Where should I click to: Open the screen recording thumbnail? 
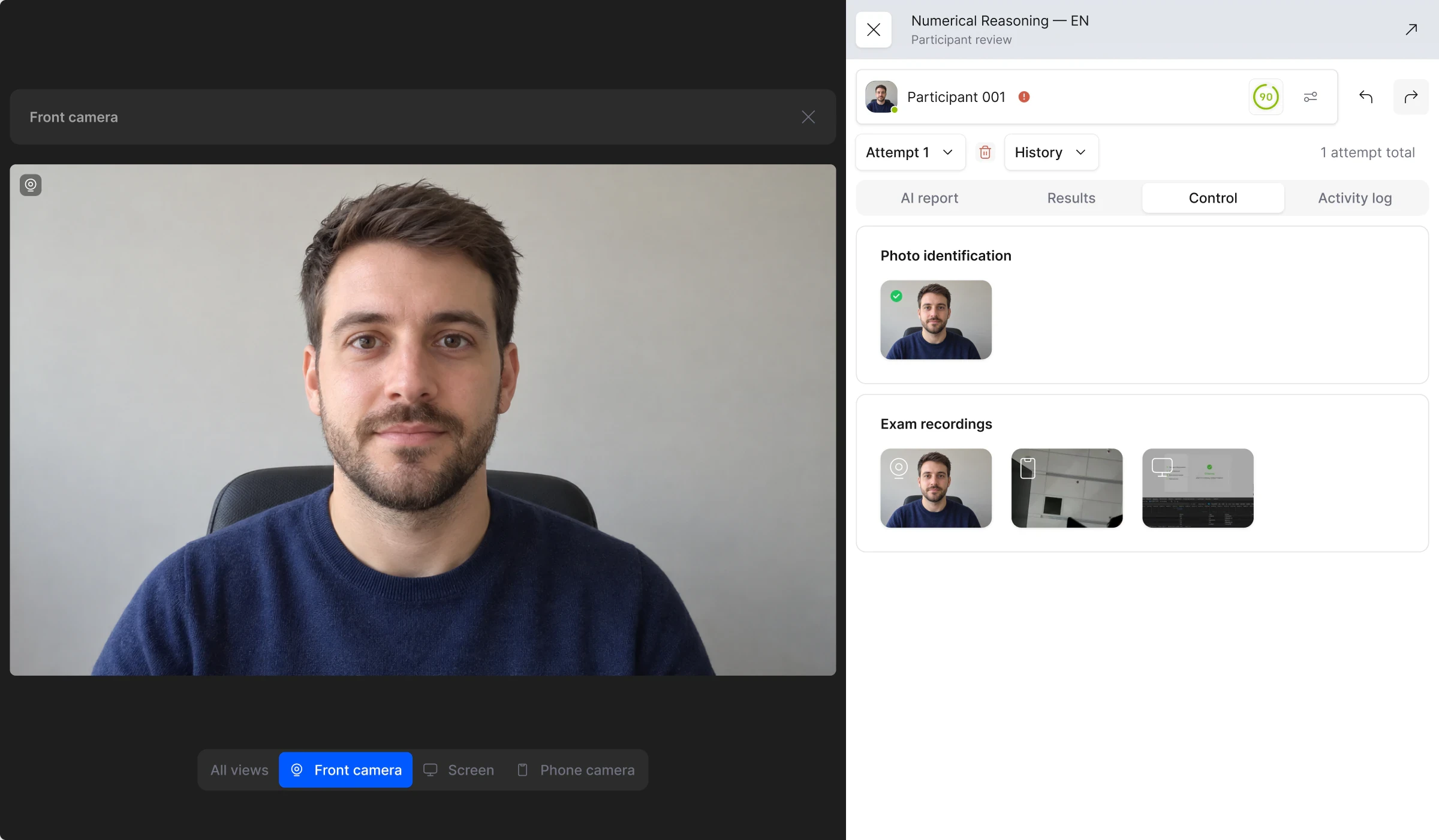click(x=1198, y=488)
